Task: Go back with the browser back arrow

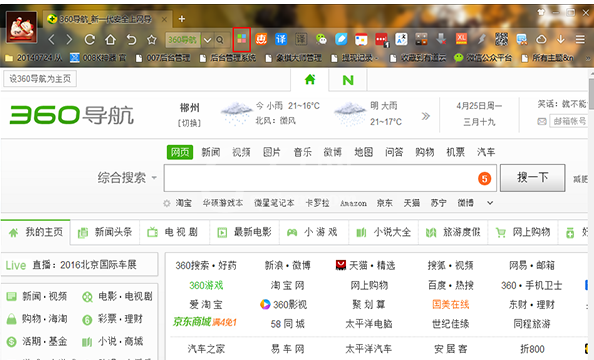Action: tap(52, 39)
